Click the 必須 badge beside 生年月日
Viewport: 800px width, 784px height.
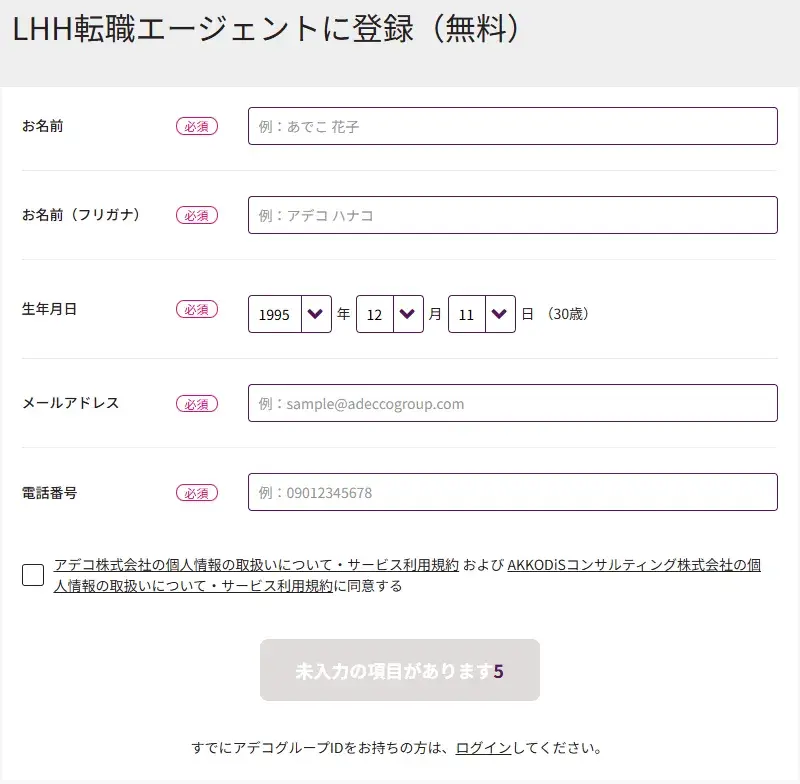[196, 310]
